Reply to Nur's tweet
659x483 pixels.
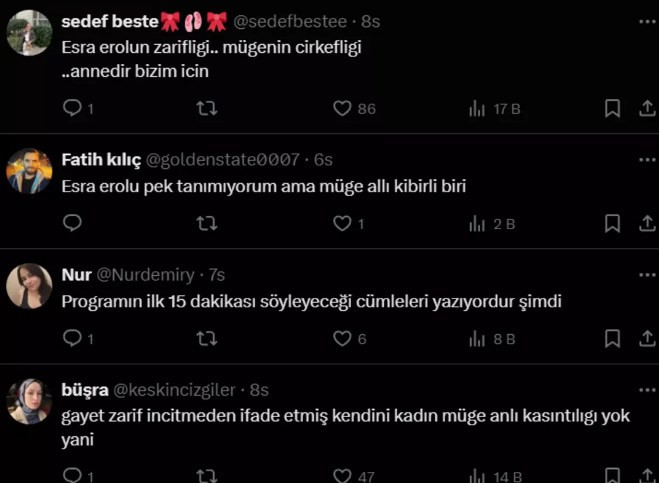coord(72,339)
